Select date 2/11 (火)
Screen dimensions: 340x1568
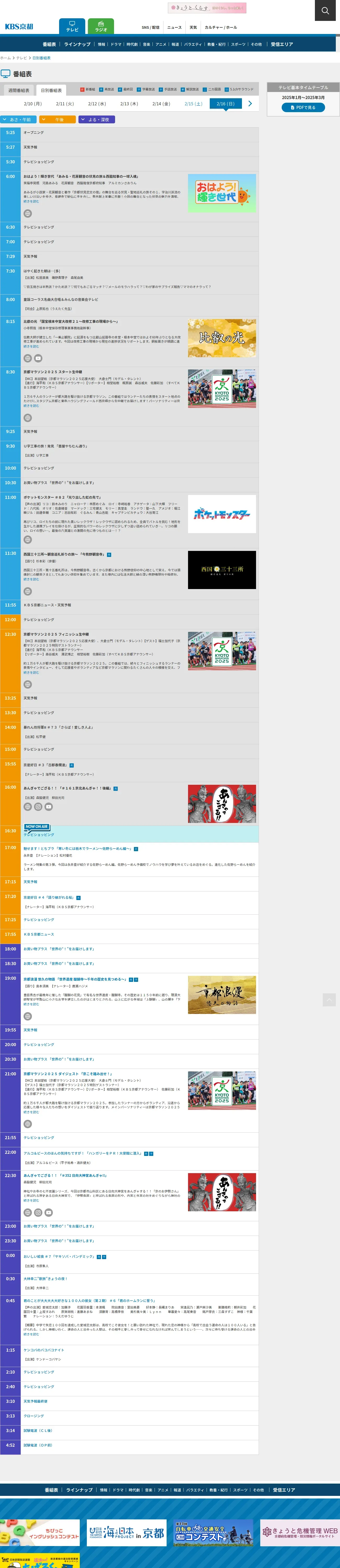(x=65, y=103)
